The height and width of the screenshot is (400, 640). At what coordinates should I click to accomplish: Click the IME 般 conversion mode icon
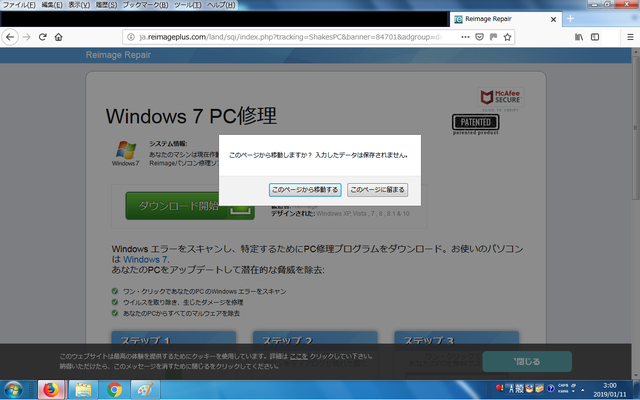519,389
